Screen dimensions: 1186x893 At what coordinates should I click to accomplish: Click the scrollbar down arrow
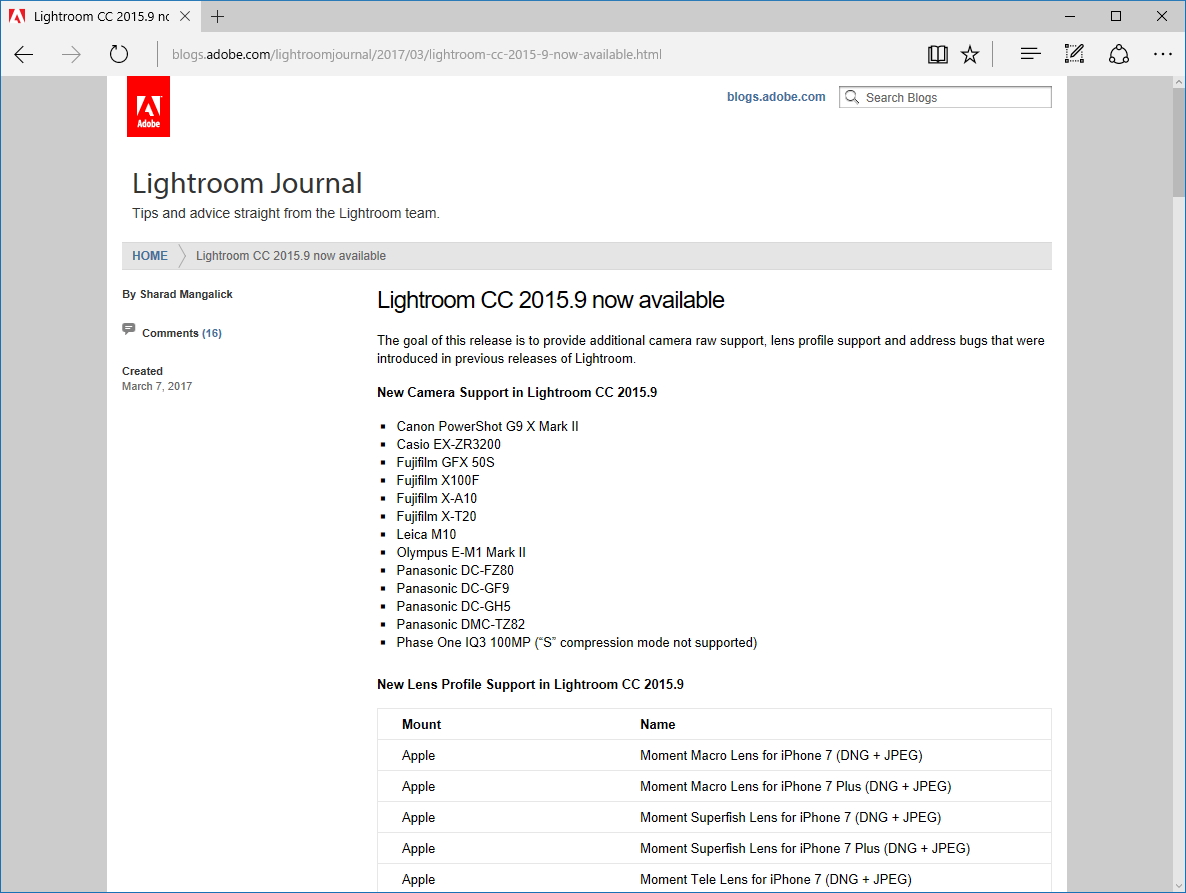[1178, 885]
